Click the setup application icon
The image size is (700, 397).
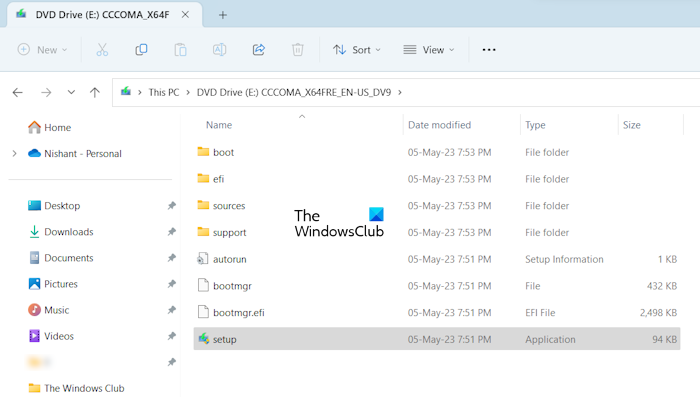(x=204, y=338)
